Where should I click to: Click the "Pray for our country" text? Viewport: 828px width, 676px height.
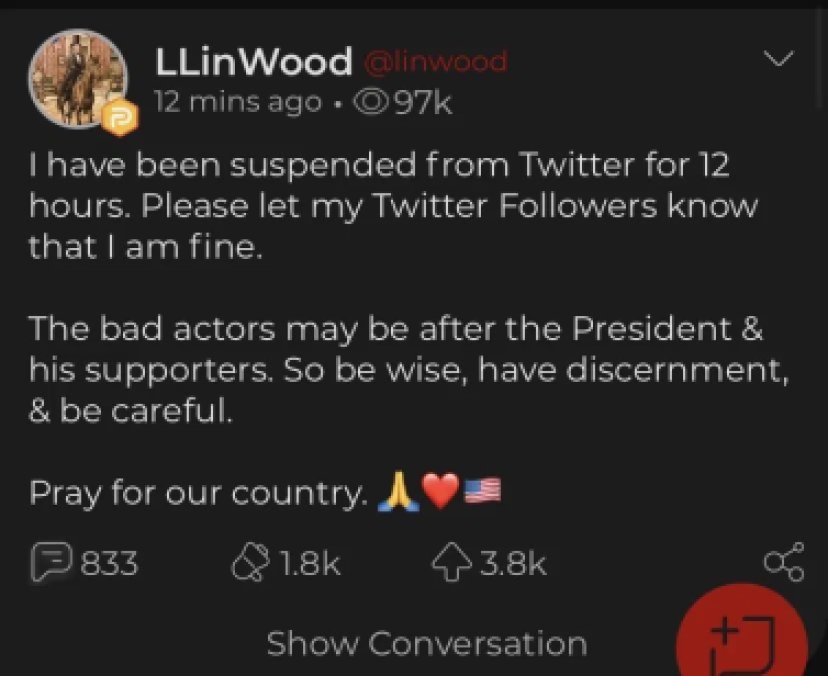(198, 492)
